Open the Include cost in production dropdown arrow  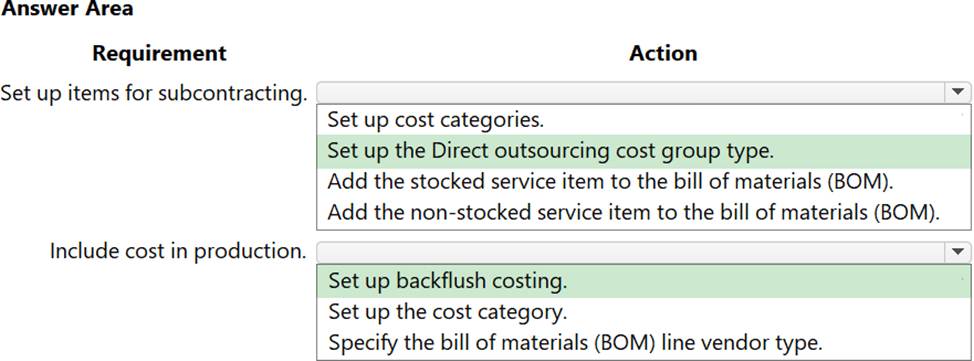click(x=957, y=251)
